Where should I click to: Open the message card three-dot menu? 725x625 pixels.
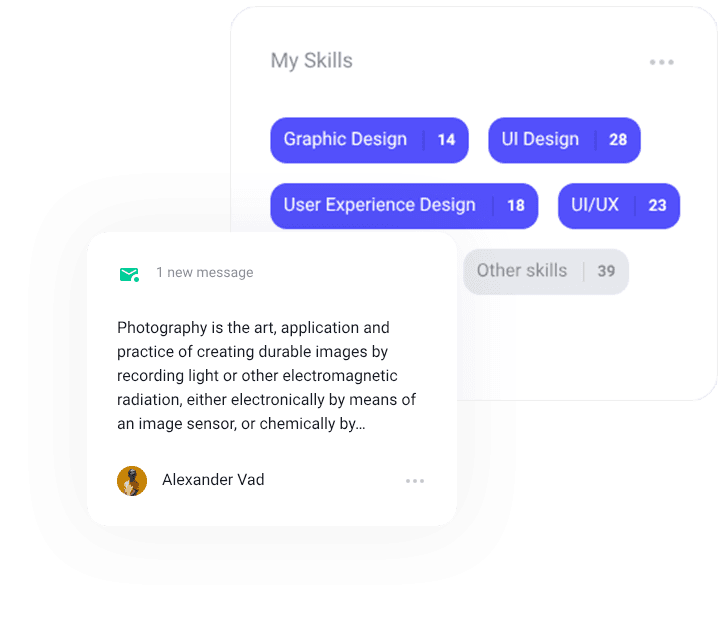(415, 481)
